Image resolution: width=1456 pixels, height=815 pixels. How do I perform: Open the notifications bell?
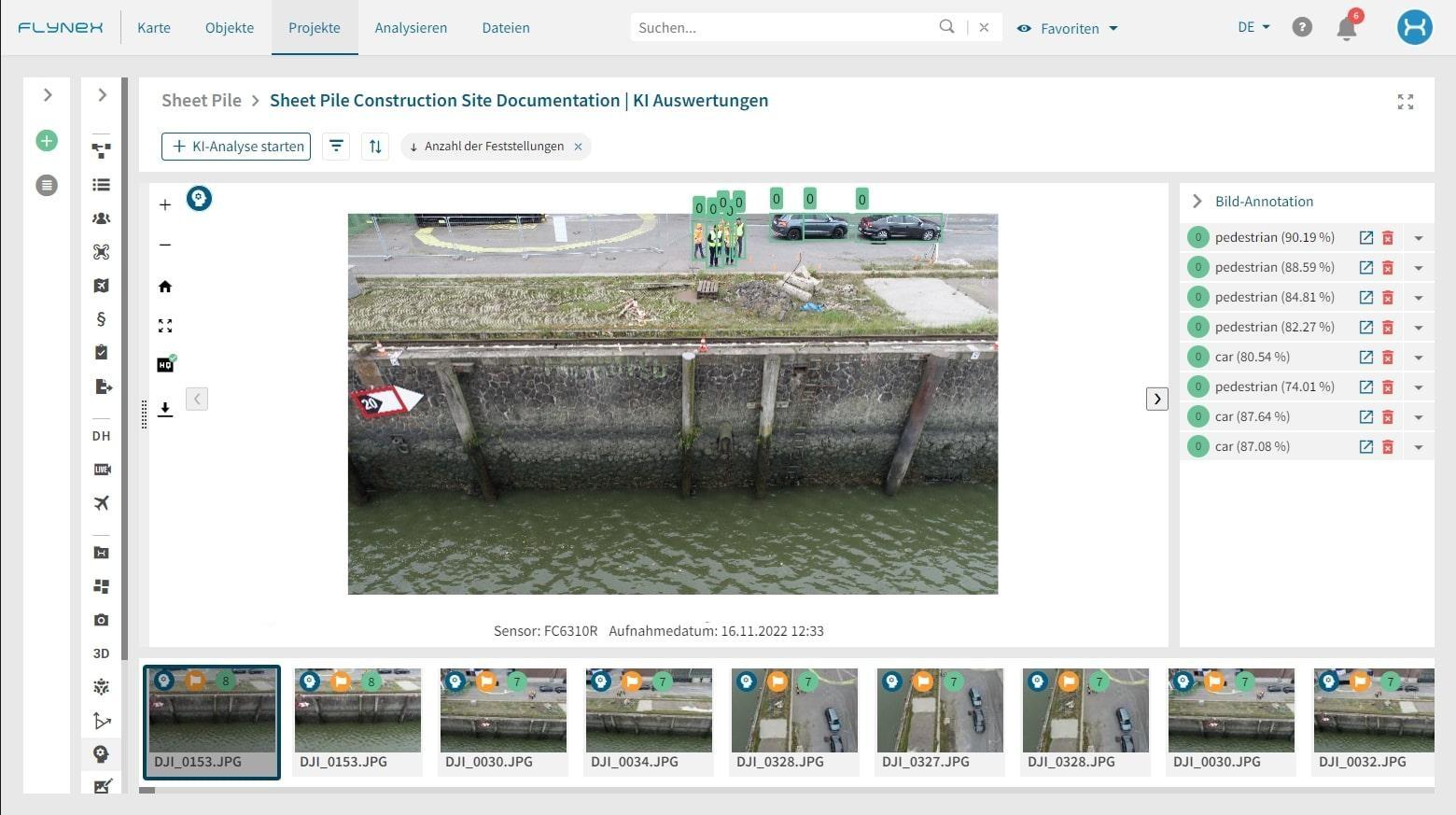coord(1346,28)
